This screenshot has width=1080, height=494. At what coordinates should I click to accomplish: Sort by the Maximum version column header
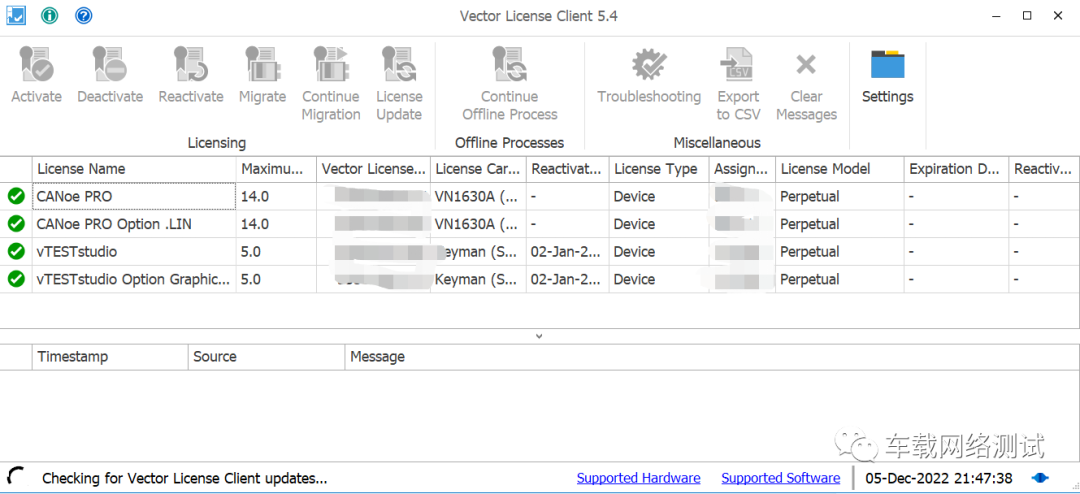[x=276, y=169]
